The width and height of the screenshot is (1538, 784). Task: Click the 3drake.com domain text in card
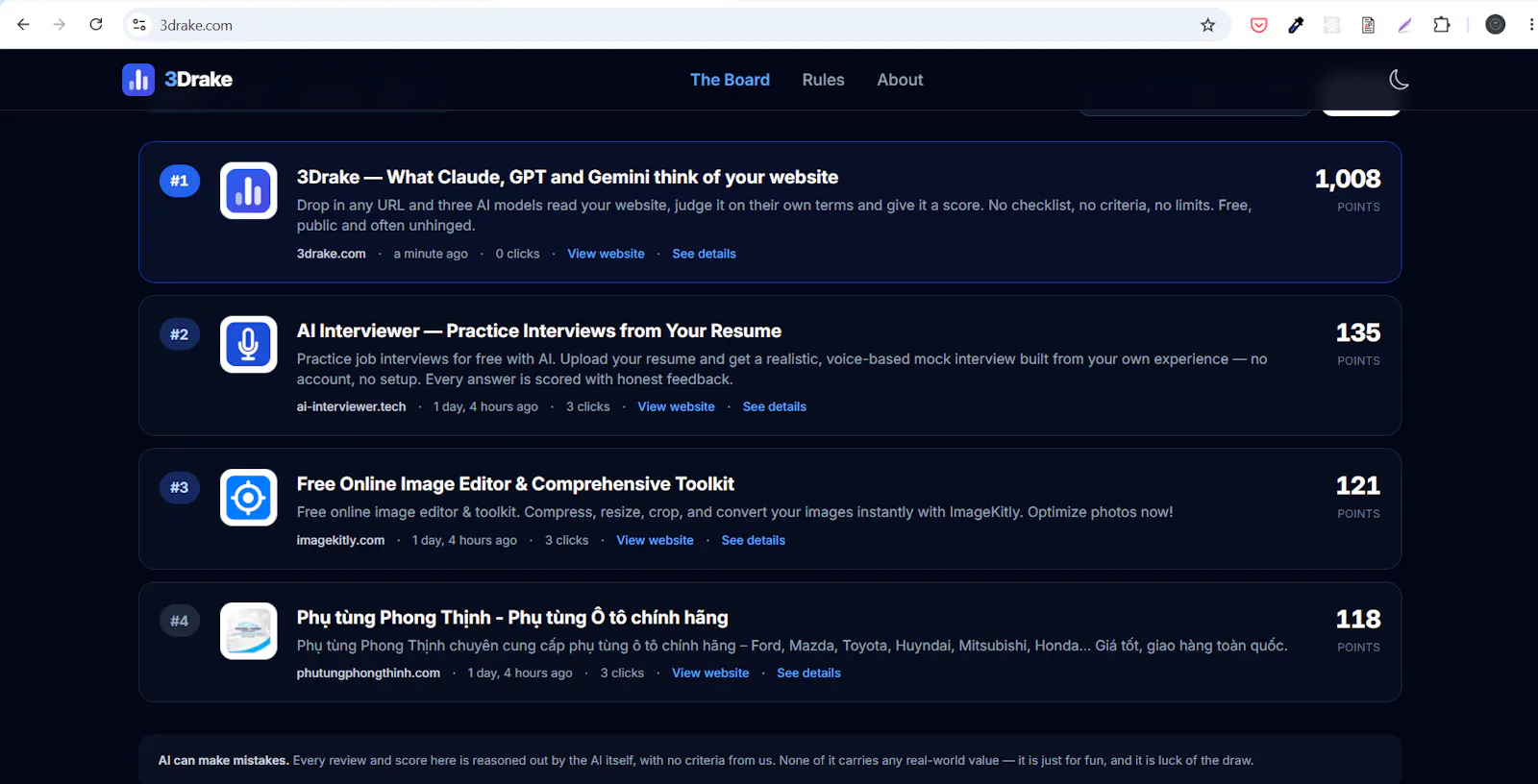(331, 254)
